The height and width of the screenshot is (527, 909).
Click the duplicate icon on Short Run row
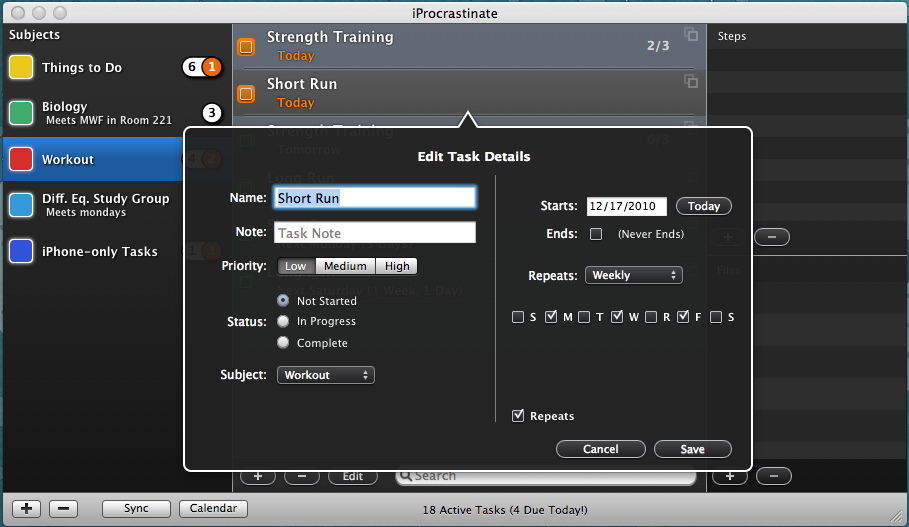click(690, 81)
